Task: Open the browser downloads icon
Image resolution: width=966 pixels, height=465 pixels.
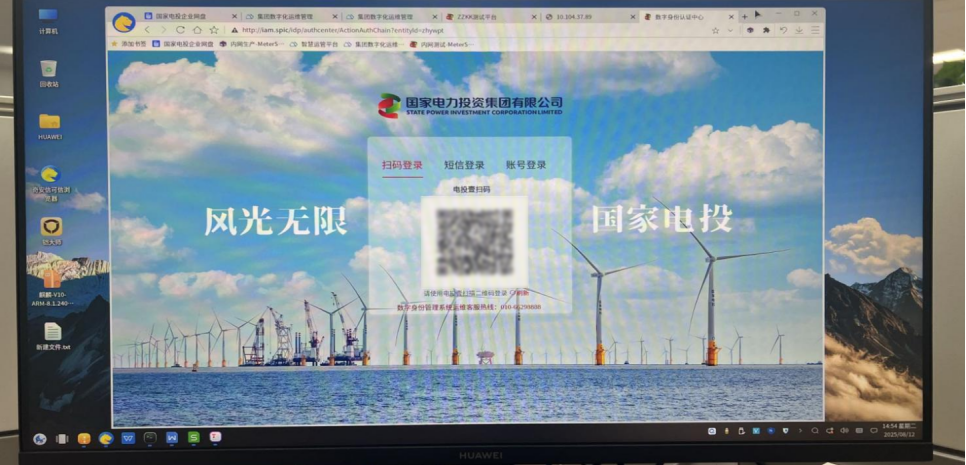Action: click(x=799, y=30)
